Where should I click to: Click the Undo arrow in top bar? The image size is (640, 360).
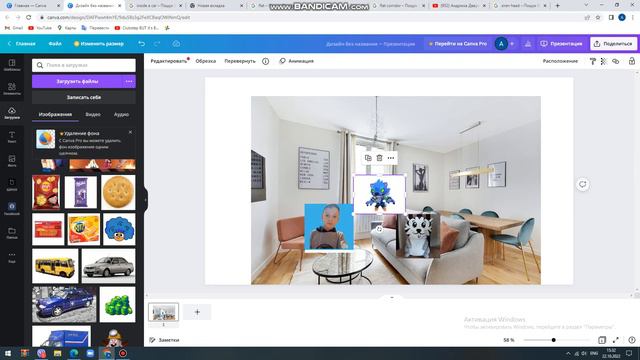click(x=141, y=44)
